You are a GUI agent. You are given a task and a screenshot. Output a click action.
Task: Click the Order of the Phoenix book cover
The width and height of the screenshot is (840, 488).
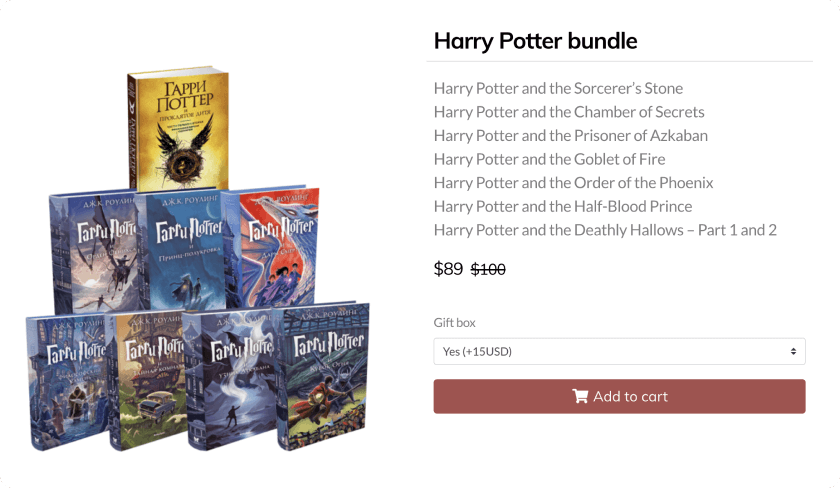[94, 252]
